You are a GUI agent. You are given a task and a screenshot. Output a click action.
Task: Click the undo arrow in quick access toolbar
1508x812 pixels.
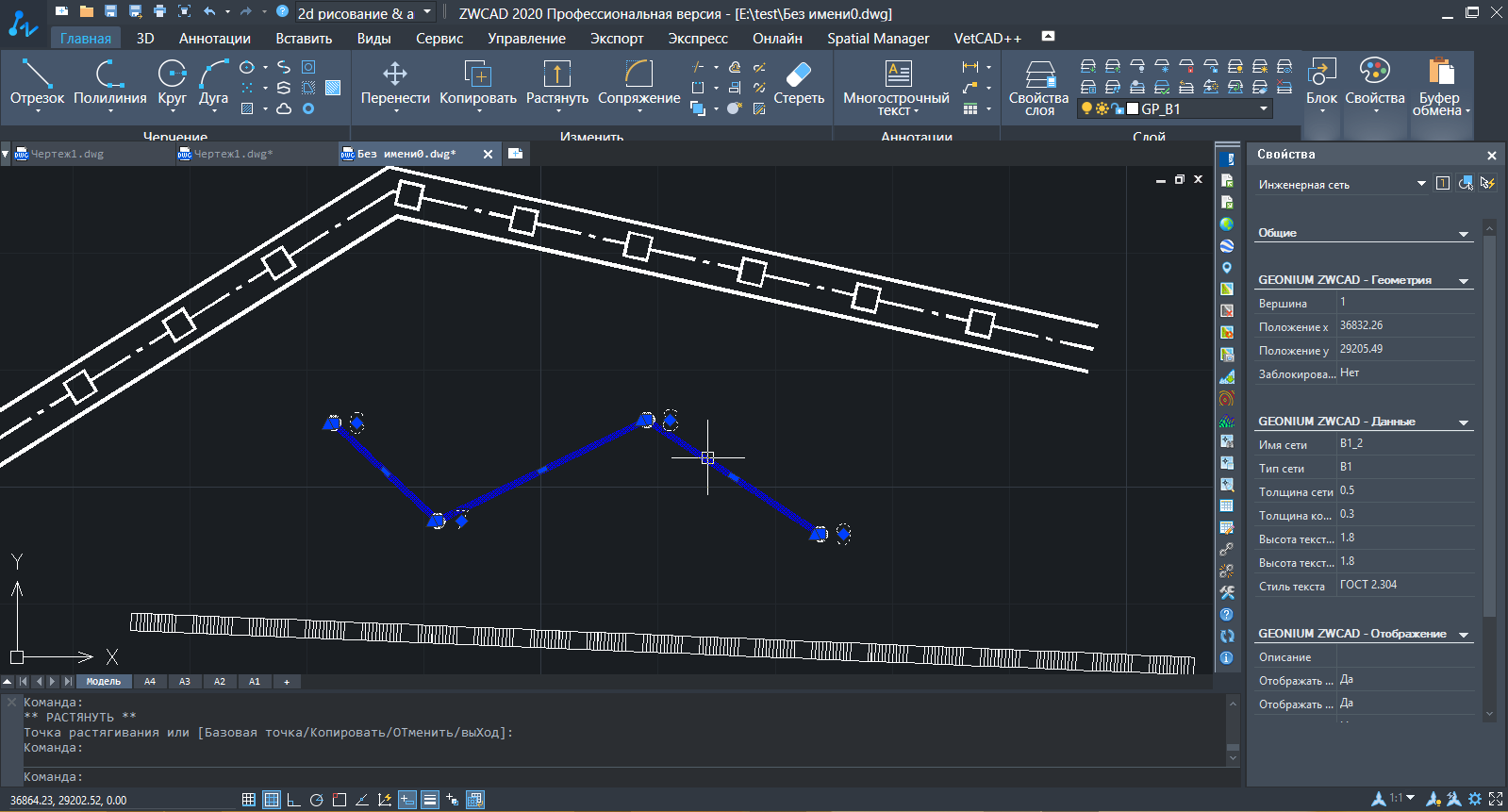(210, 11)
